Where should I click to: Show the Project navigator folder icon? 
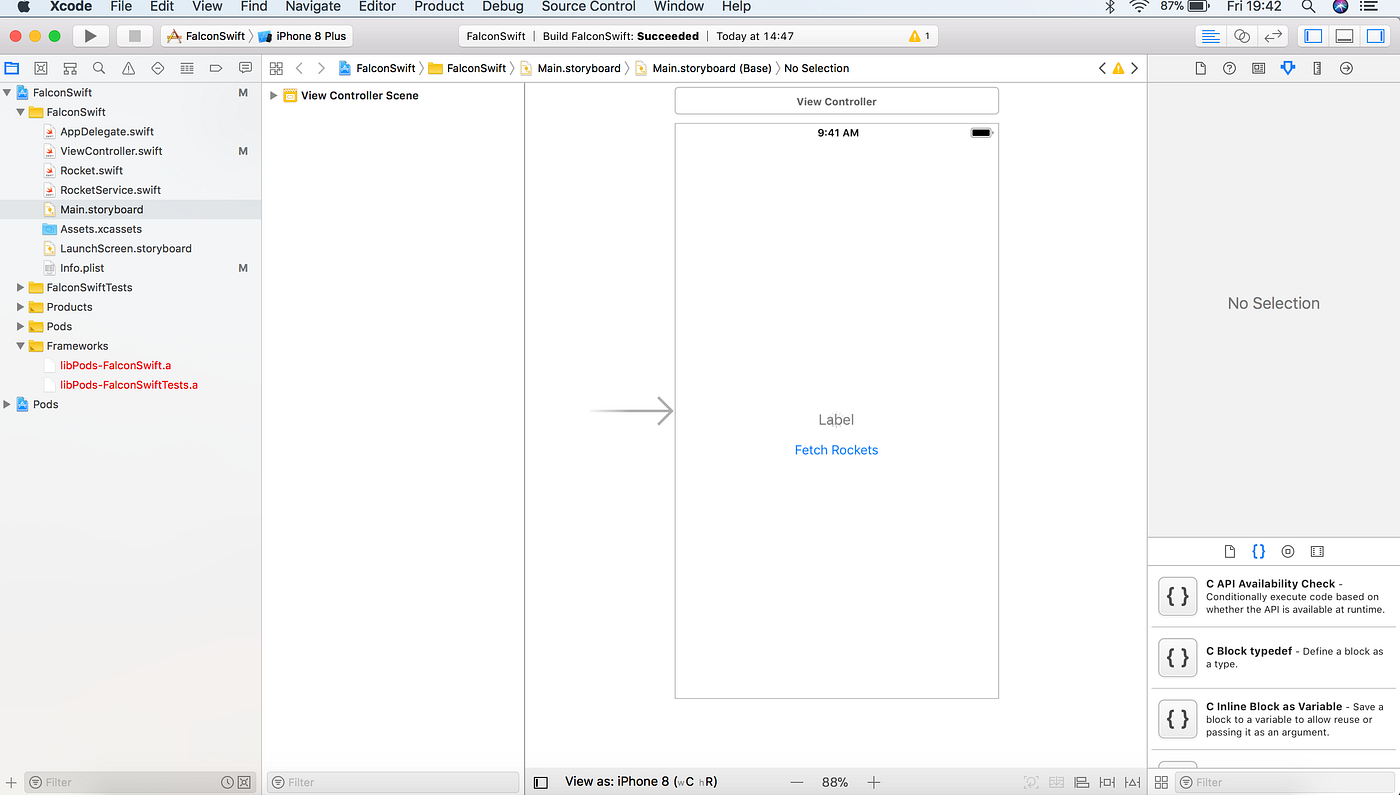pyautogui.click(x=12, y=69)
